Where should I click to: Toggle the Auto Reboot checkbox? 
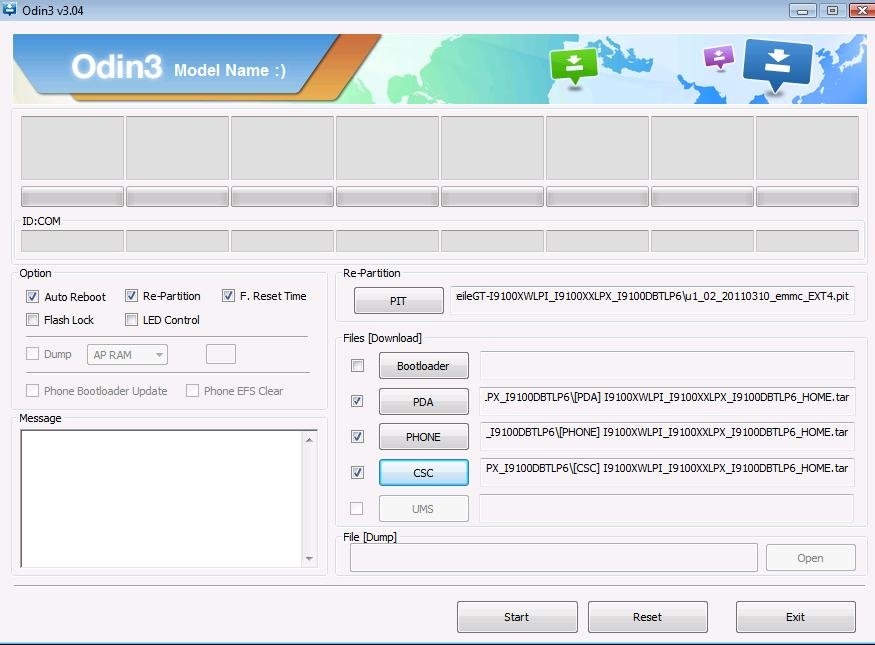tap(32, 297)
